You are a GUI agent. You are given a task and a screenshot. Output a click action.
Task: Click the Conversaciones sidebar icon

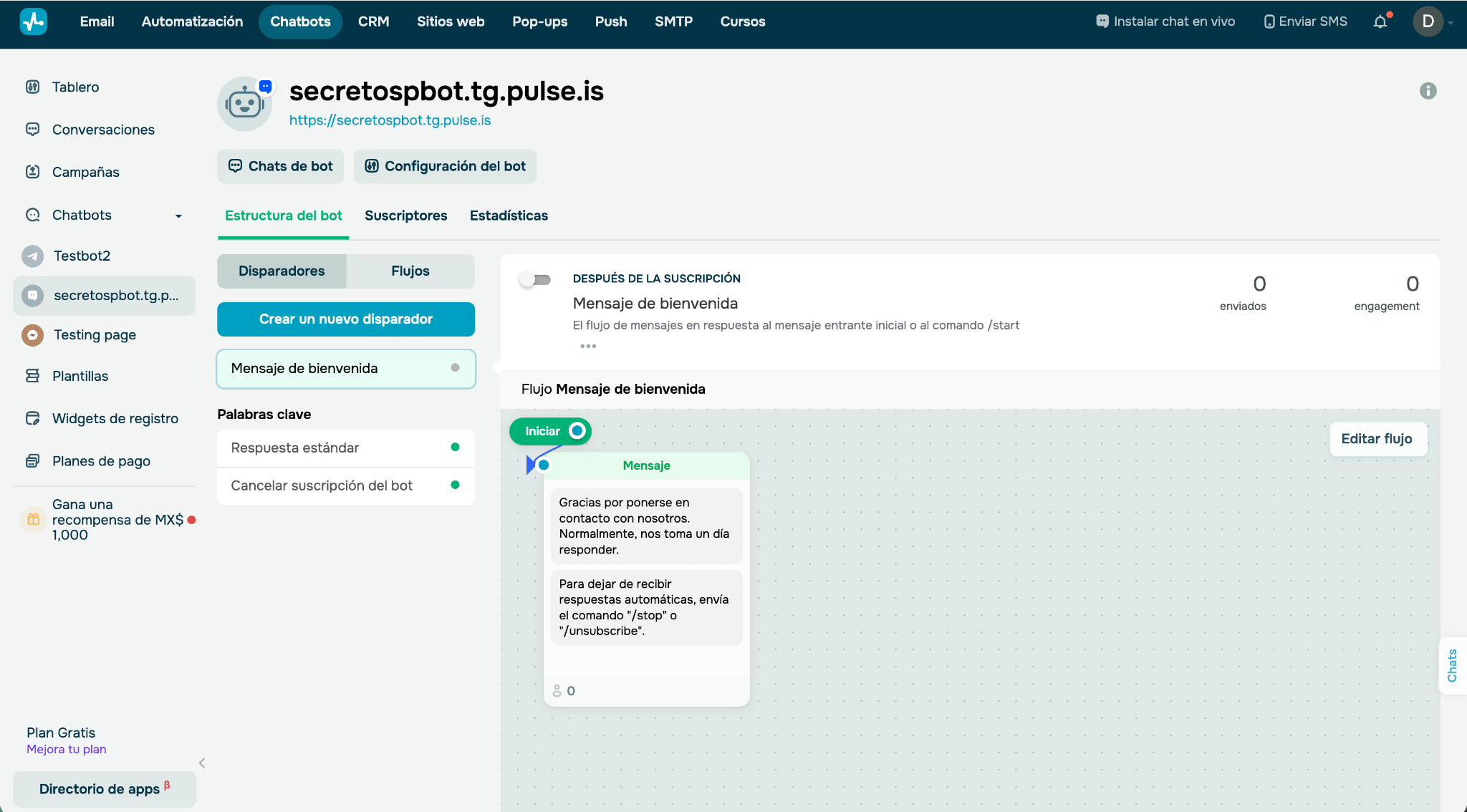tap(32, 130)
